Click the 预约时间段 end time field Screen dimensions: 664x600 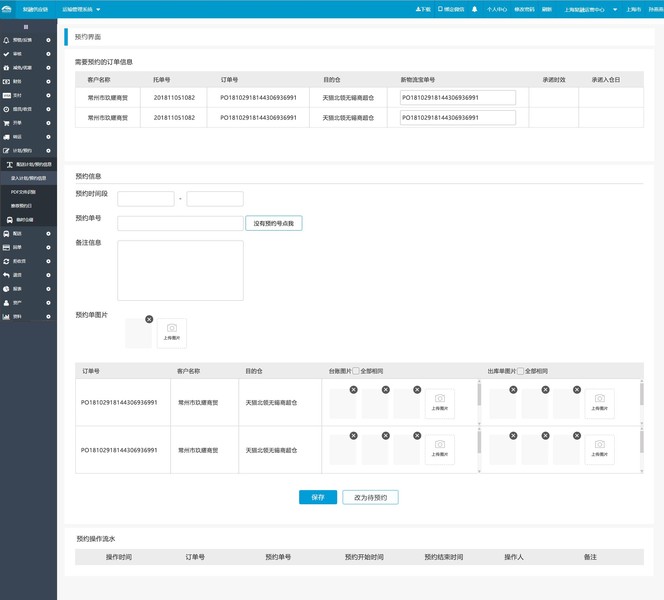(x=215, y=199)
